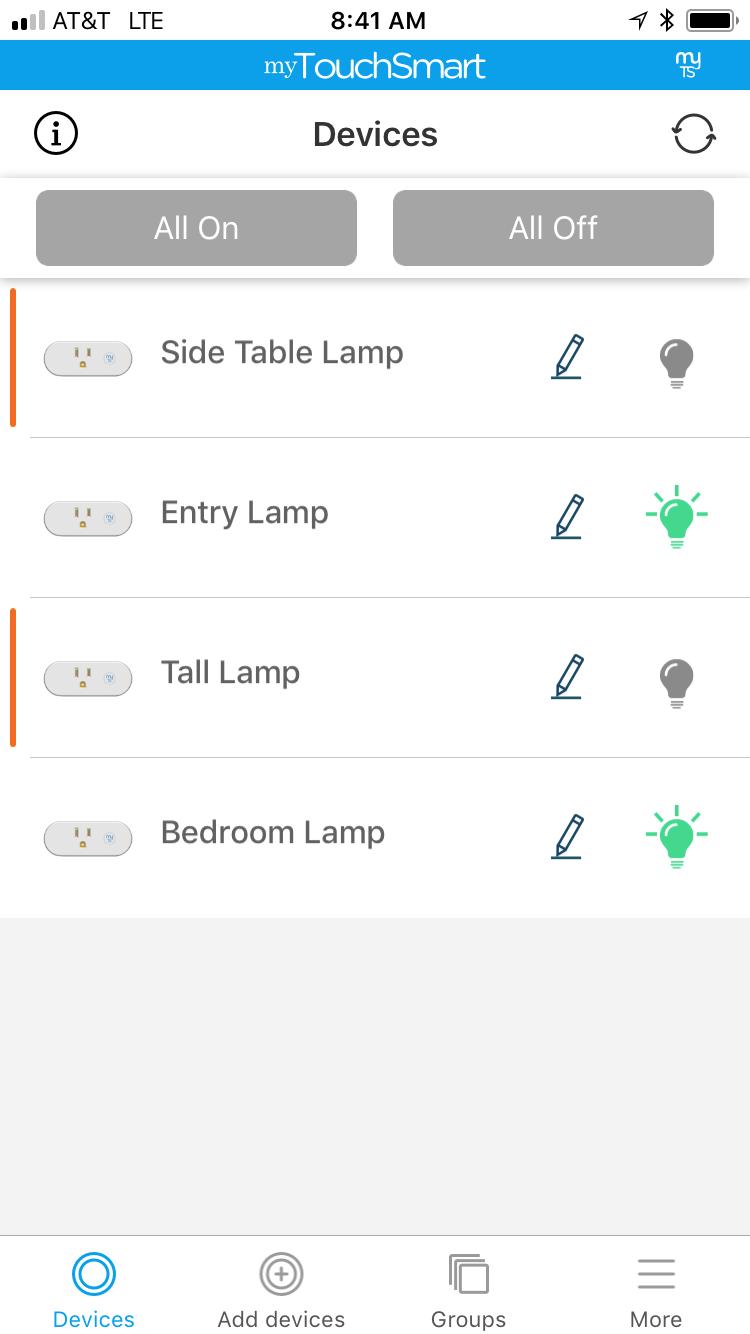Select the Entry Lamp device row

[375, 518]
